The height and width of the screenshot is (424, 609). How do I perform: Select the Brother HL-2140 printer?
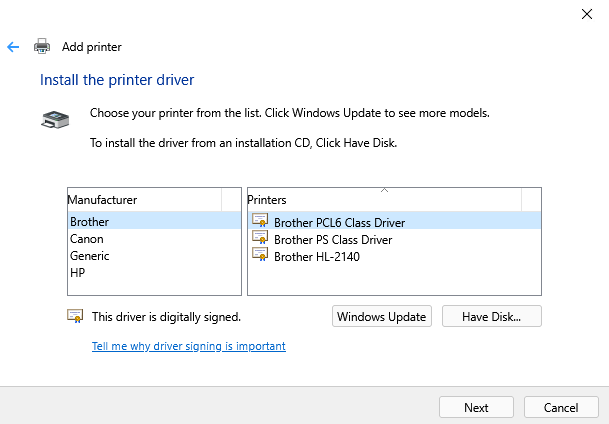pyautogui.click(x=394, y=255)
